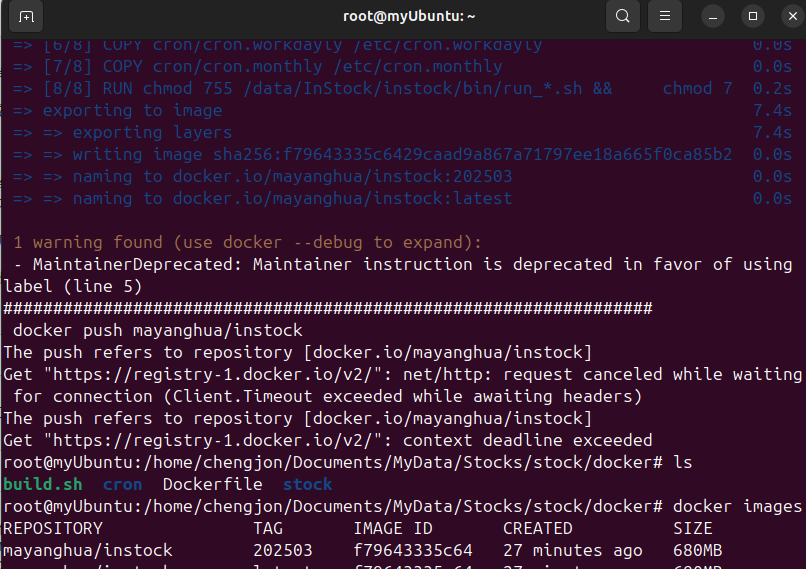Click the build.sh file name

(43, 484)
